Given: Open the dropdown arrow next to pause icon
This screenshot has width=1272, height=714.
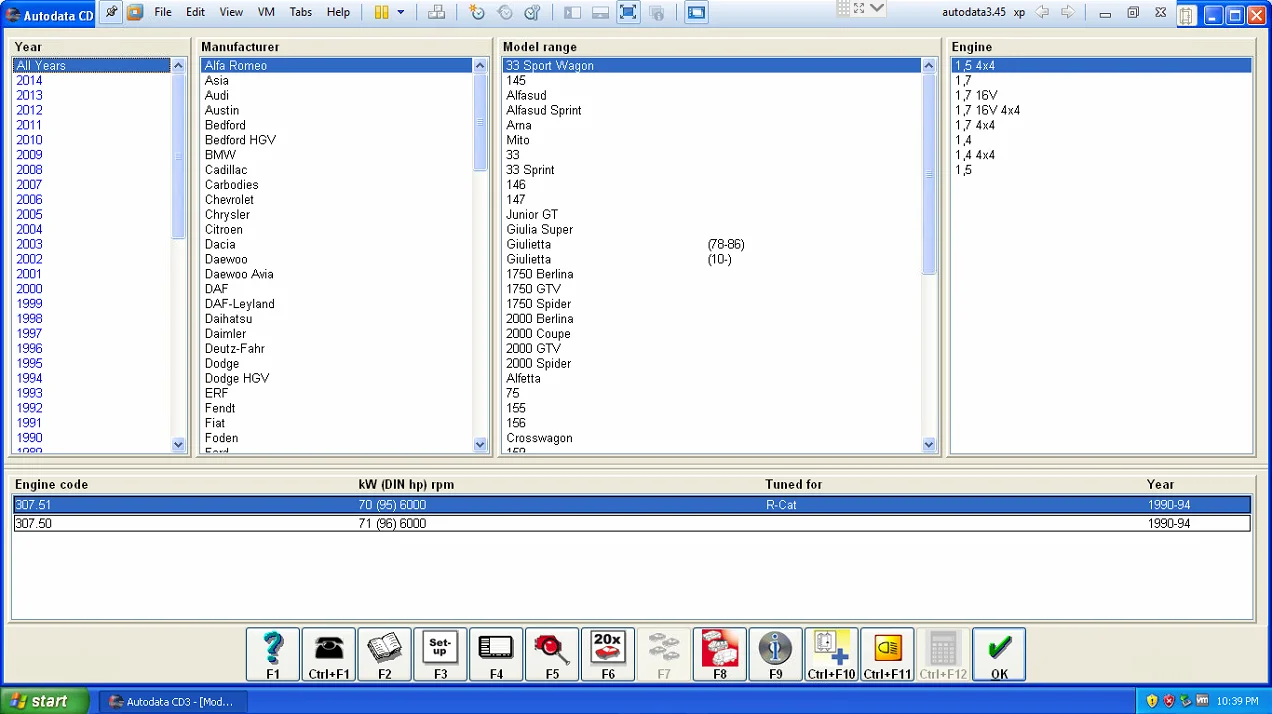Looking at the screenshot, I should click(x=401, y=12).
